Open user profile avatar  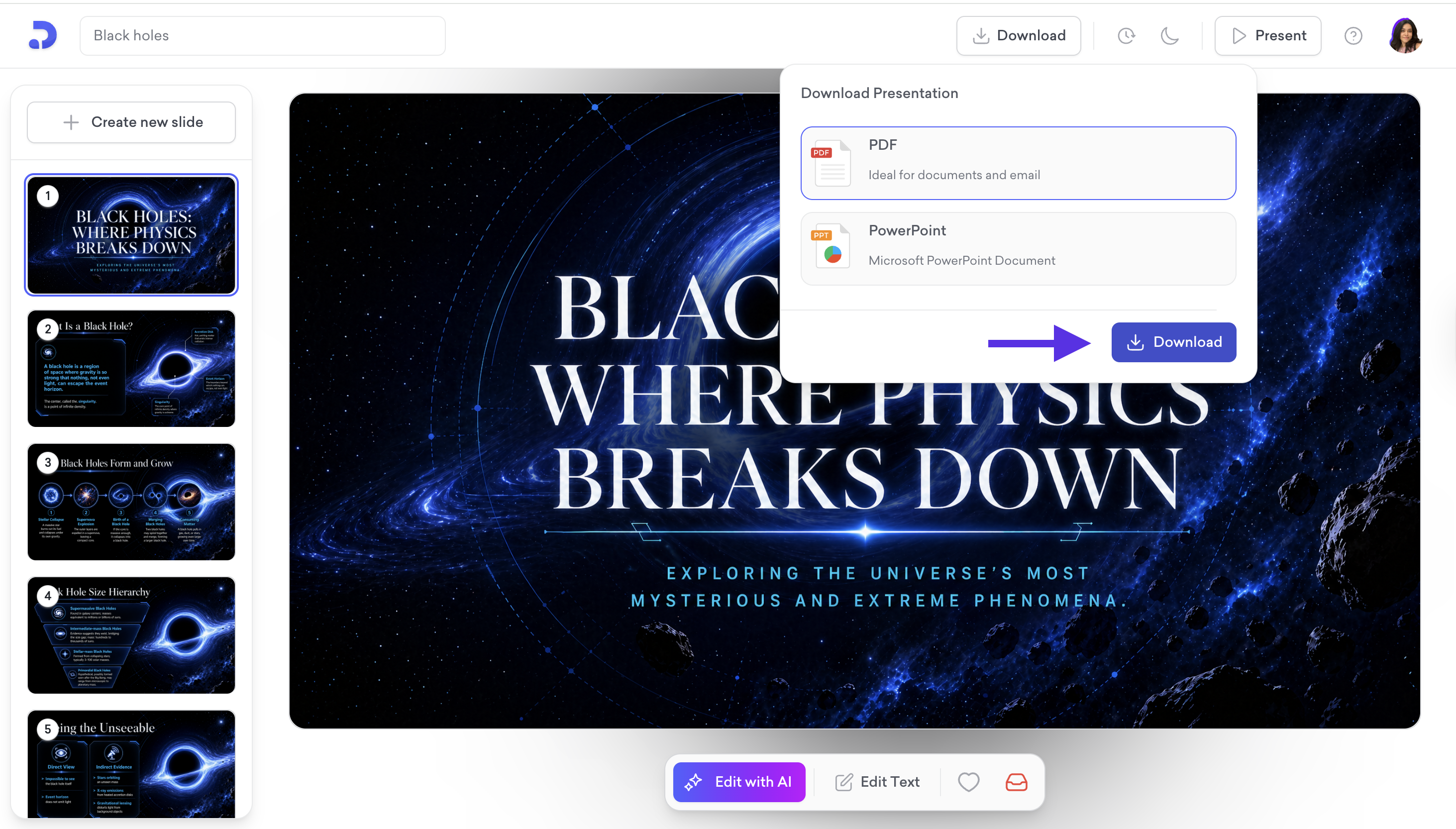pyautogui.click(x=1405, y=36)
